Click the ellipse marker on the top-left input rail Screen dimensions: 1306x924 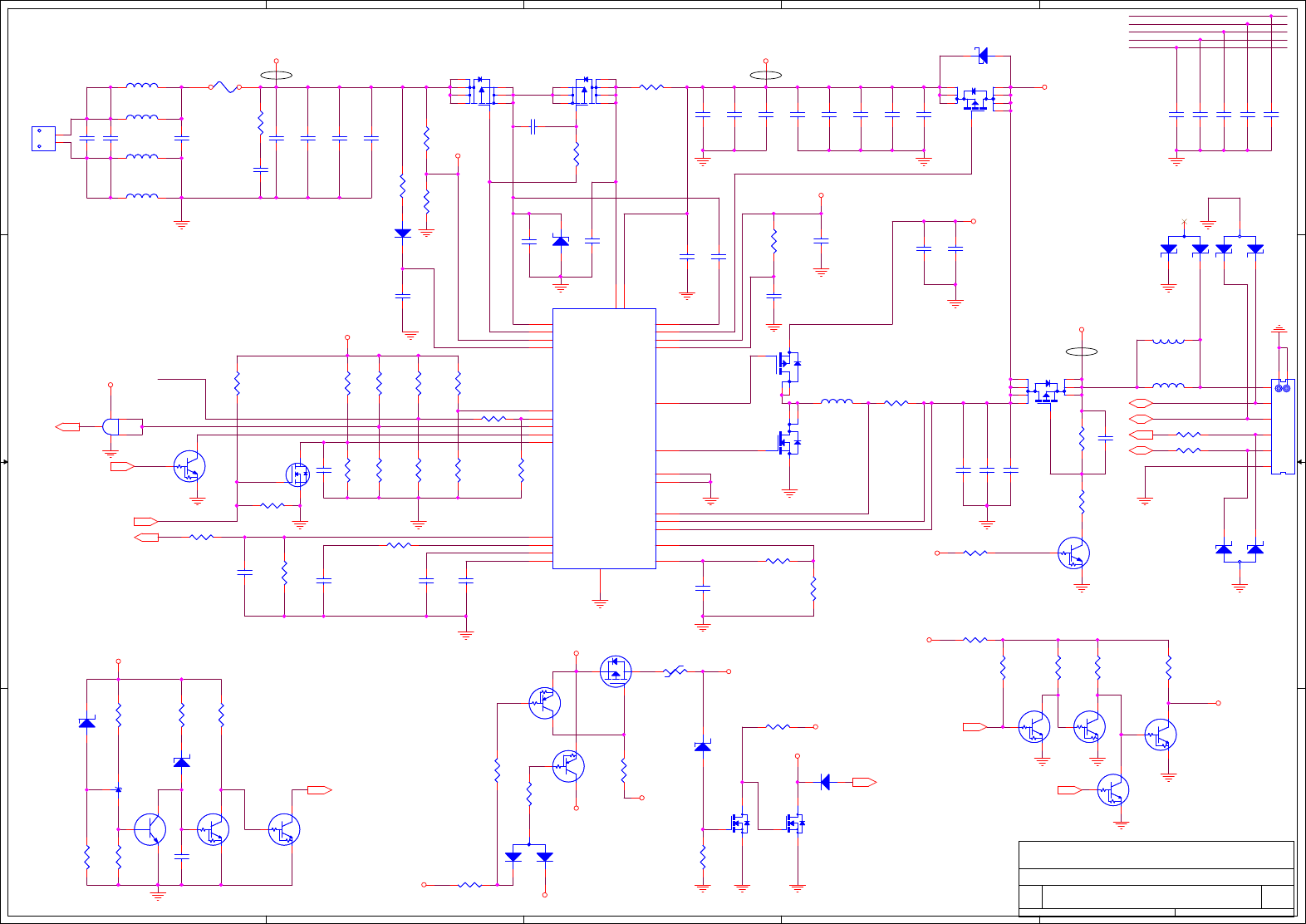(x=276, y=76)
